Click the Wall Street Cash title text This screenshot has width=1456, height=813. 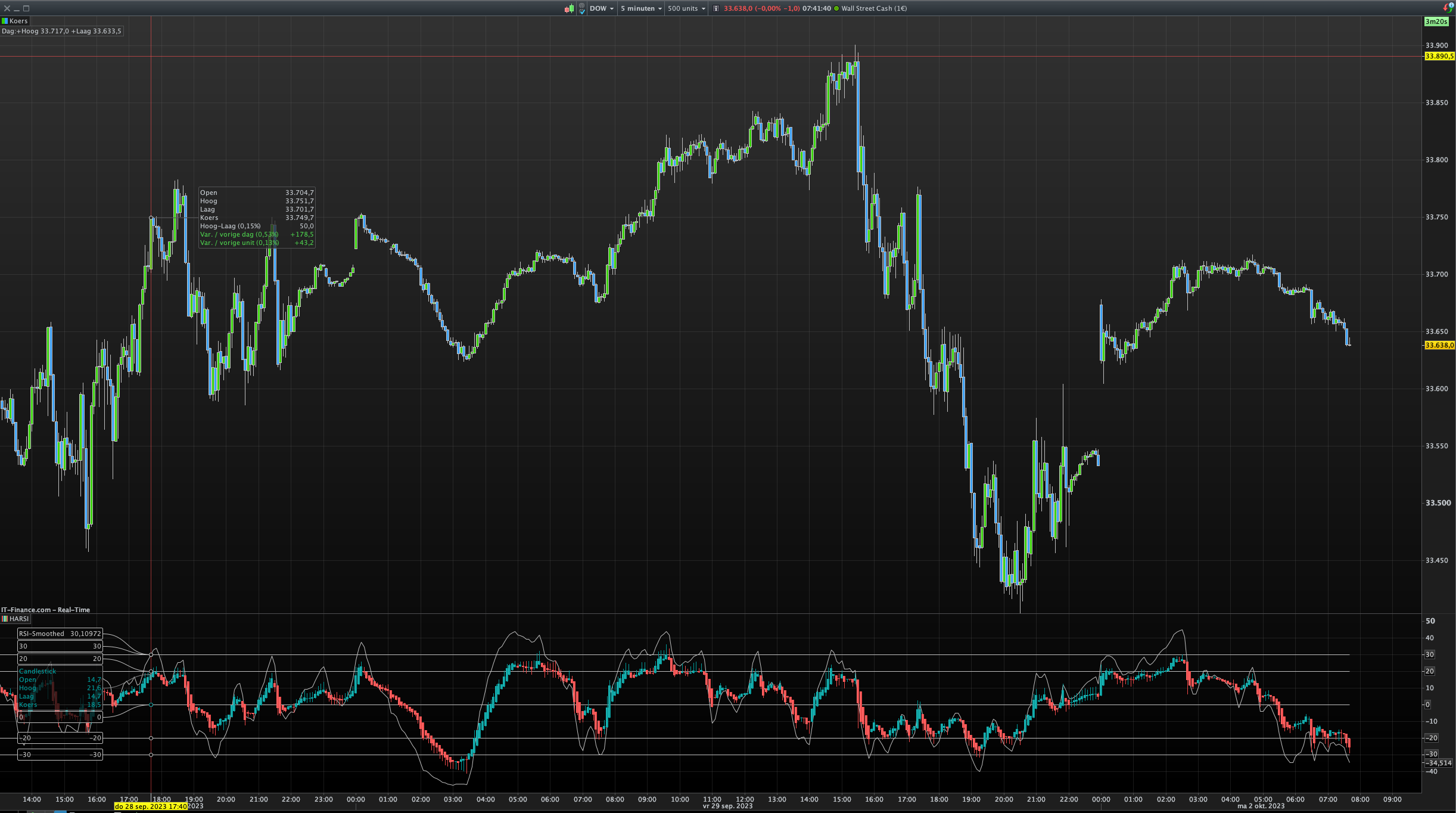(874, 8)
